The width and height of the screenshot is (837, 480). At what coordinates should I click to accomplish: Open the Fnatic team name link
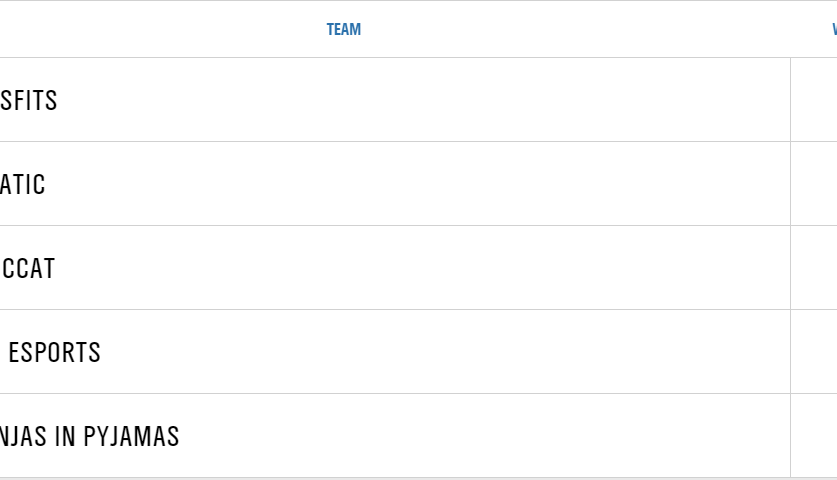click(x=22, y=185)
